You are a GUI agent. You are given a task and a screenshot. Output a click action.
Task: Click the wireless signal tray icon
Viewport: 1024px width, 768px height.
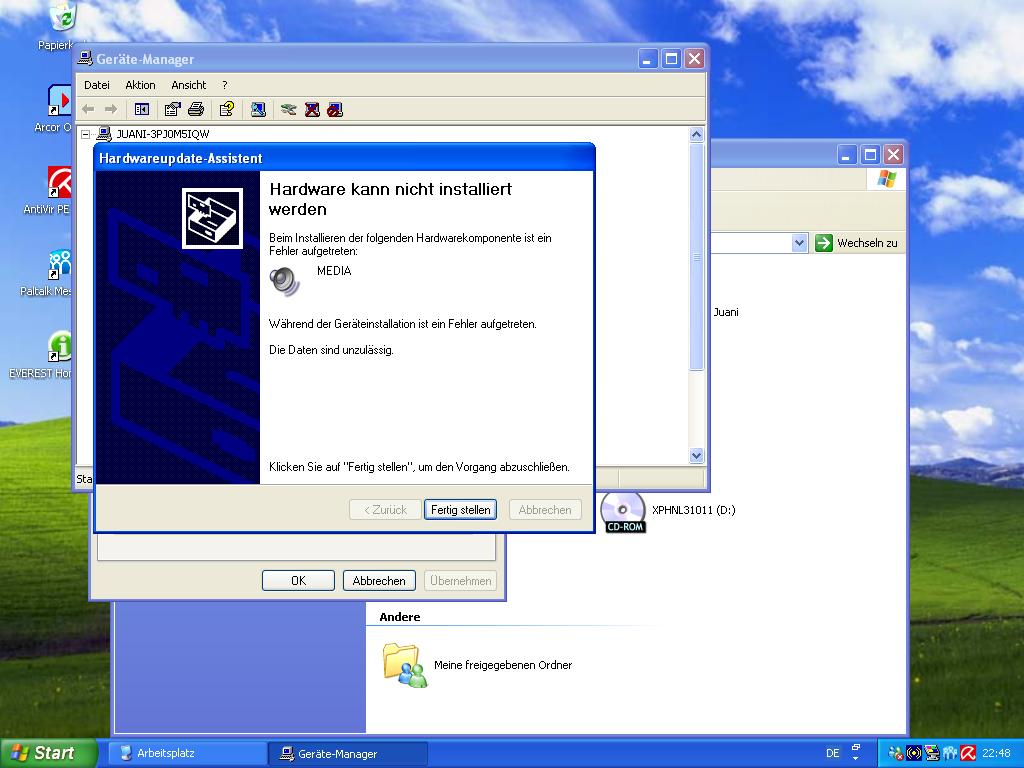click(x=914, y=753)
